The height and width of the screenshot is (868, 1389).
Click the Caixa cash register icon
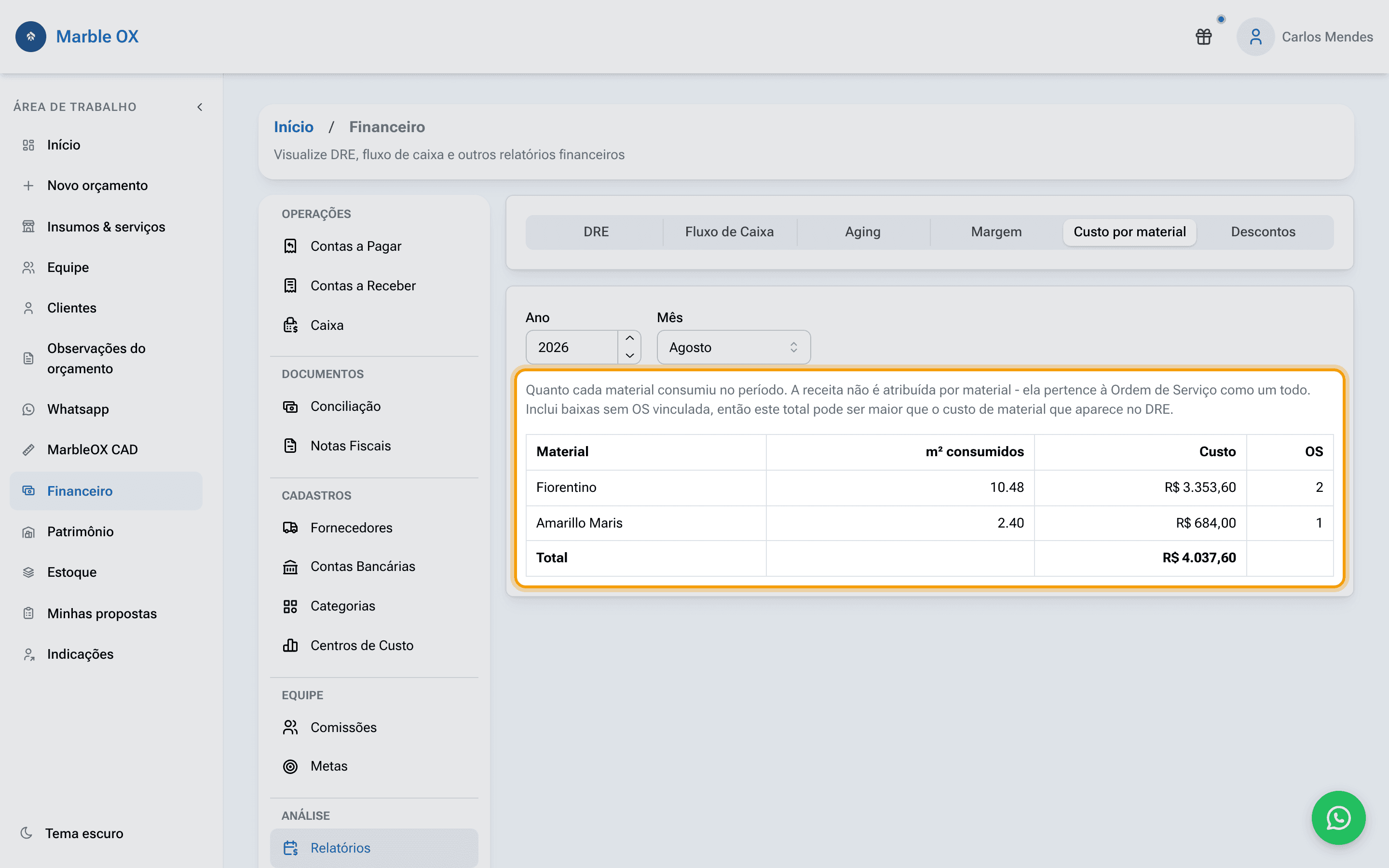point(290,325)
